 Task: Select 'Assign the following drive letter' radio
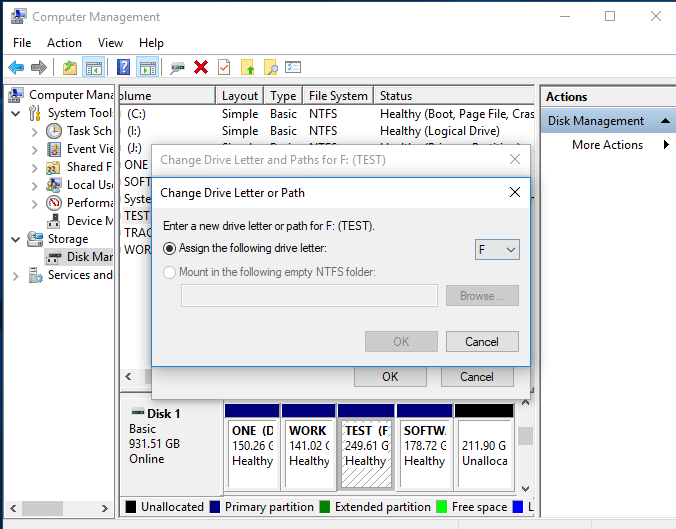coord(170,248)
